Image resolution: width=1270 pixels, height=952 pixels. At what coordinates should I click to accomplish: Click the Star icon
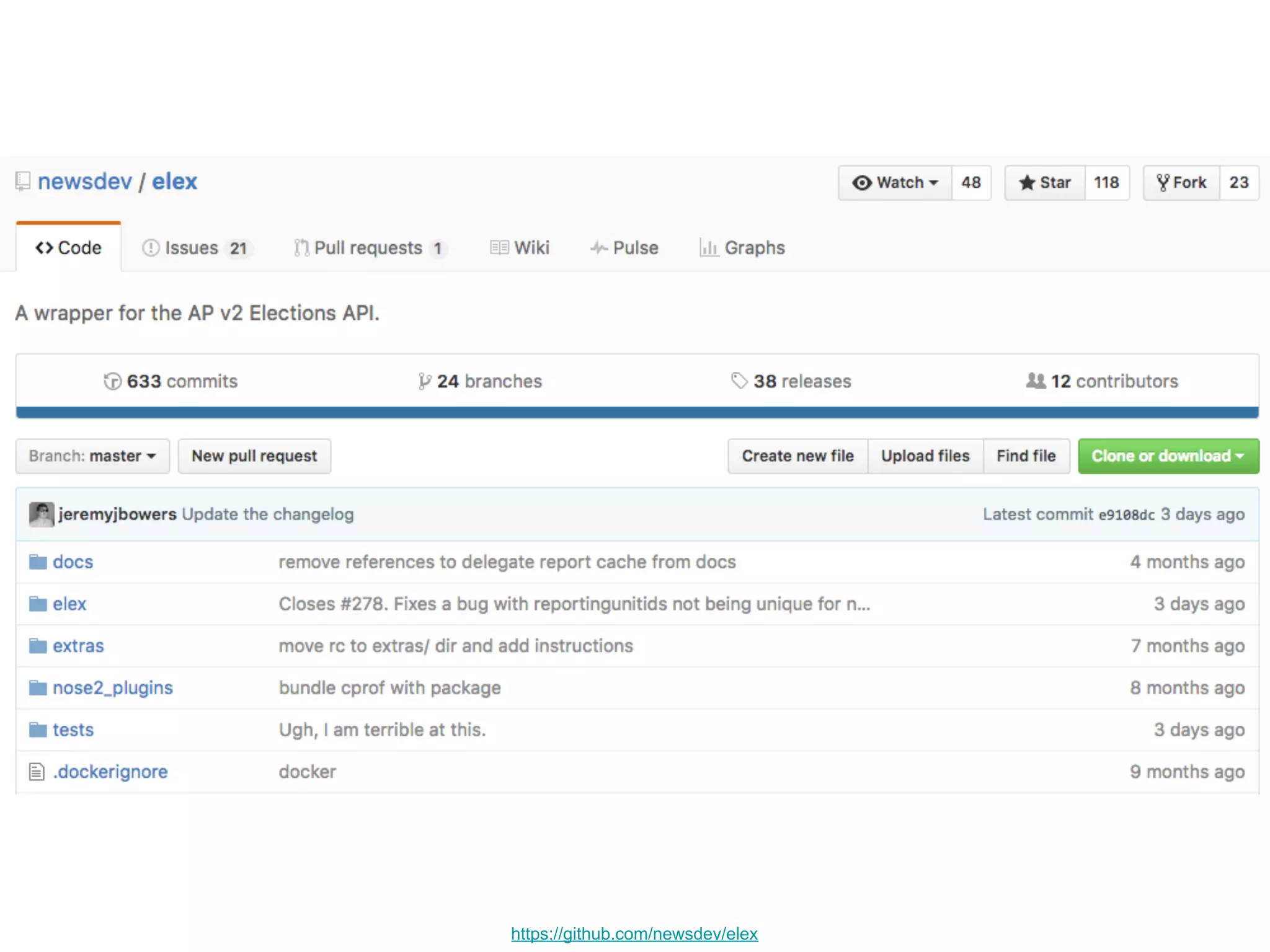[x=1027, y=183]
